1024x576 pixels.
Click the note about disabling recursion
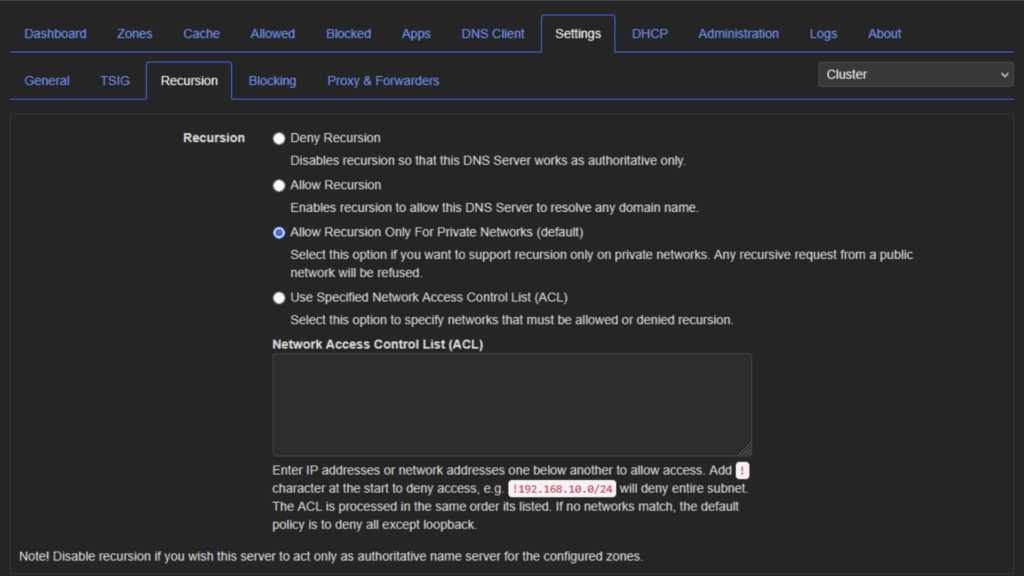pos(331,556)
